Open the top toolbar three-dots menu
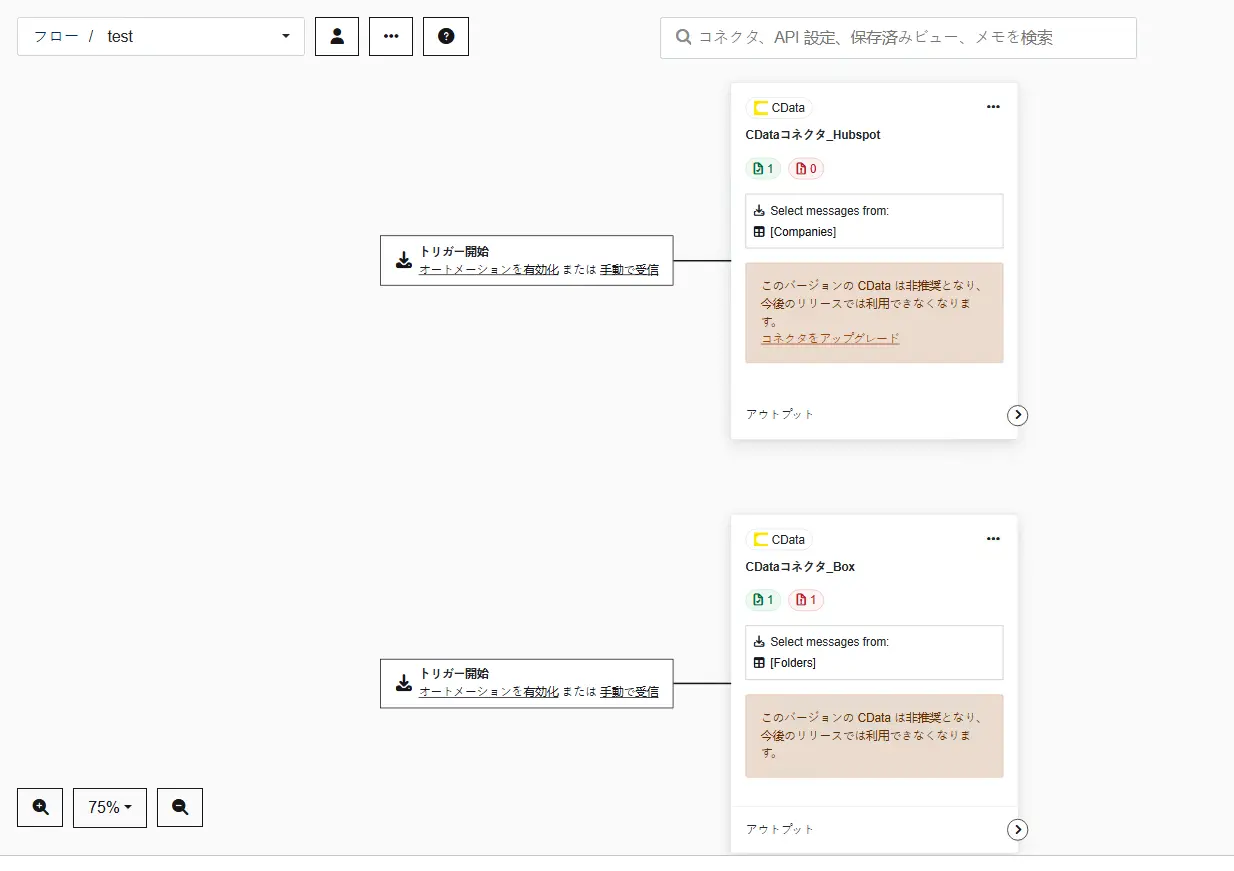The width and height of the screenshot is (1234, 871). click(x=391, y=36)
